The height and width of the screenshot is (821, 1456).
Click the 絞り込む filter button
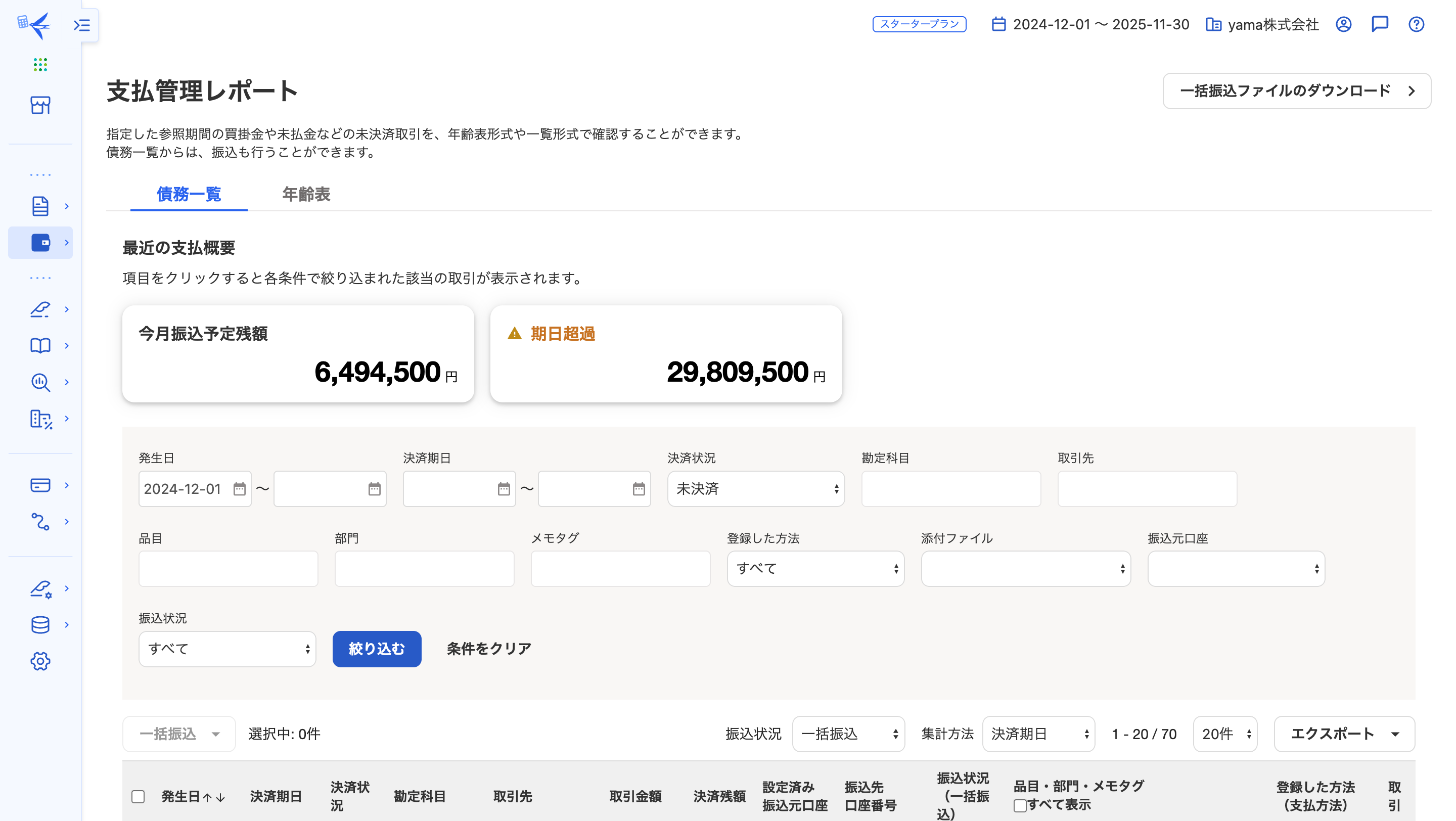tap(377, 649)
